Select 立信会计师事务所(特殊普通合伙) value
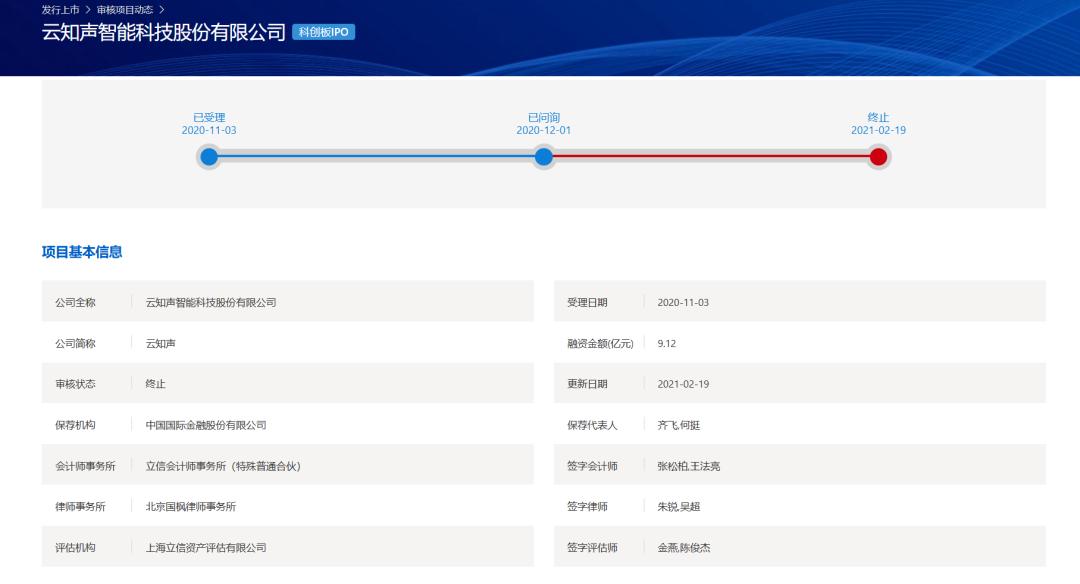This screenshot has height=584, width=1080. tap(223, 466)
